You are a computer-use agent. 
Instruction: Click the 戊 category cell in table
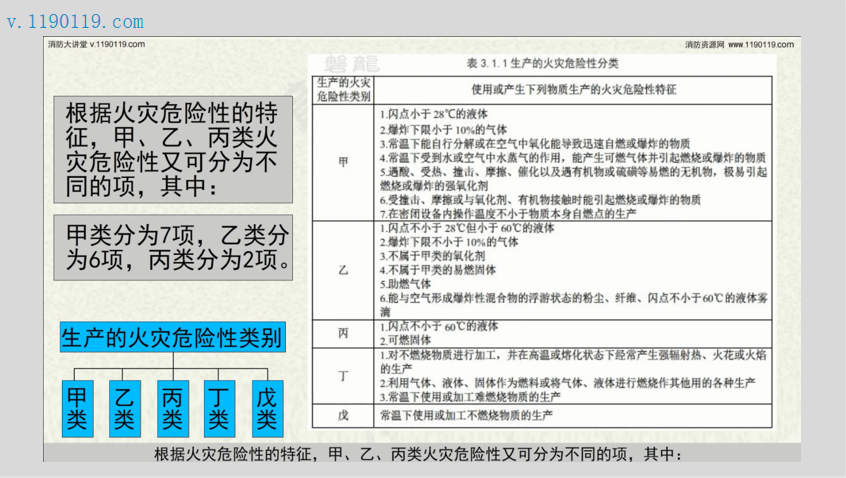[343, 415]
